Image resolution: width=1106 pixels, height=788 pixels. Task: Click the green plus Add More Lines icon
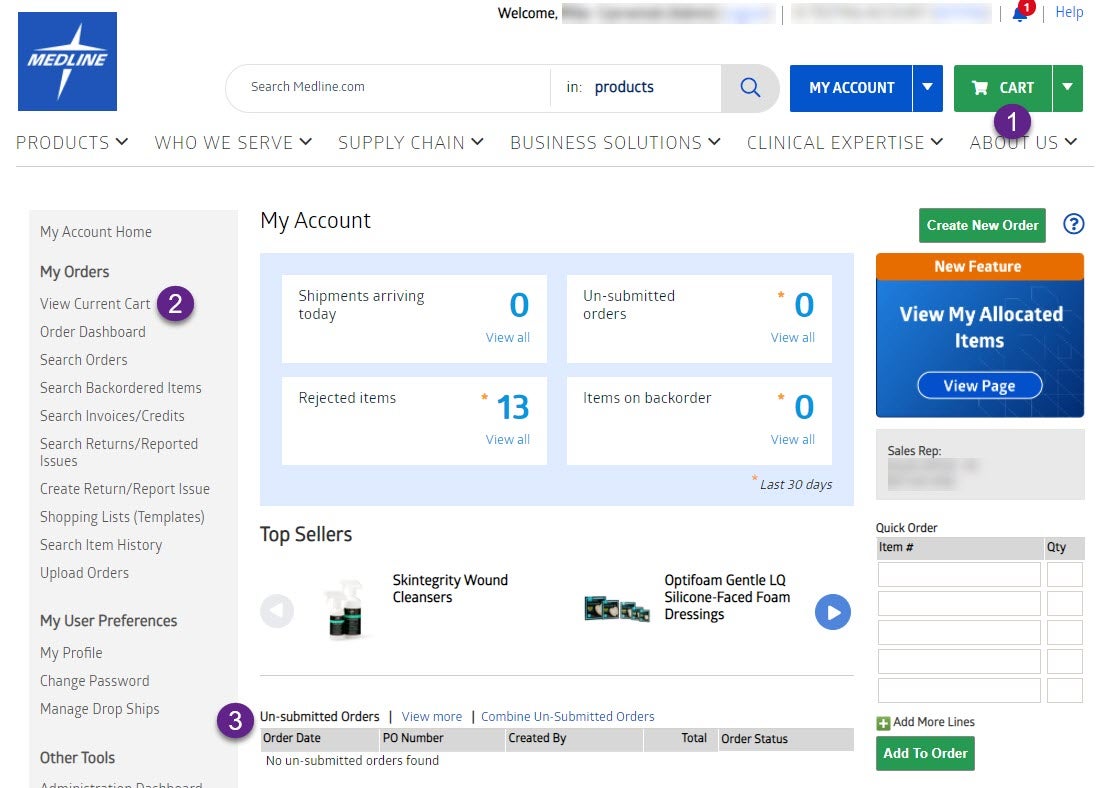point(883,723)
